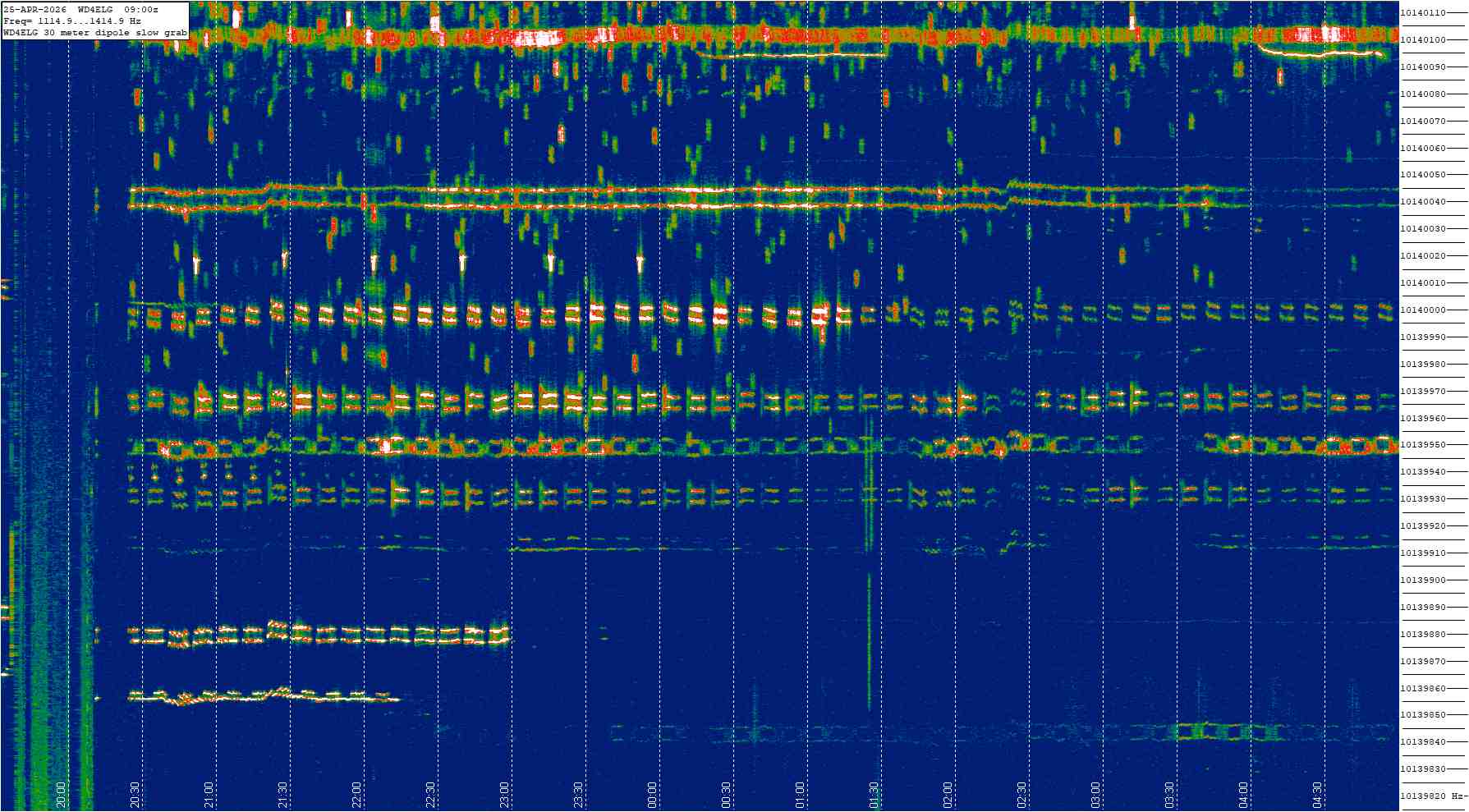Click the 01:30 time axis label

(874, 794)
